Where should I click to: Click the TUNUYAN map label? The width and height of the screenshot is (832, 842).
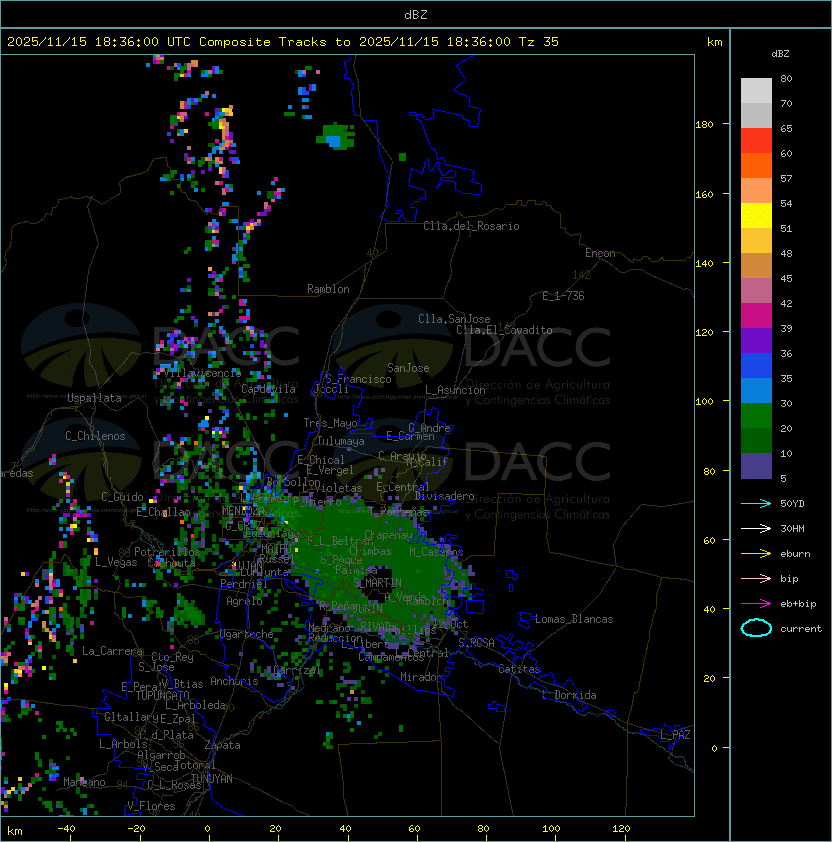tap(212, 779)
